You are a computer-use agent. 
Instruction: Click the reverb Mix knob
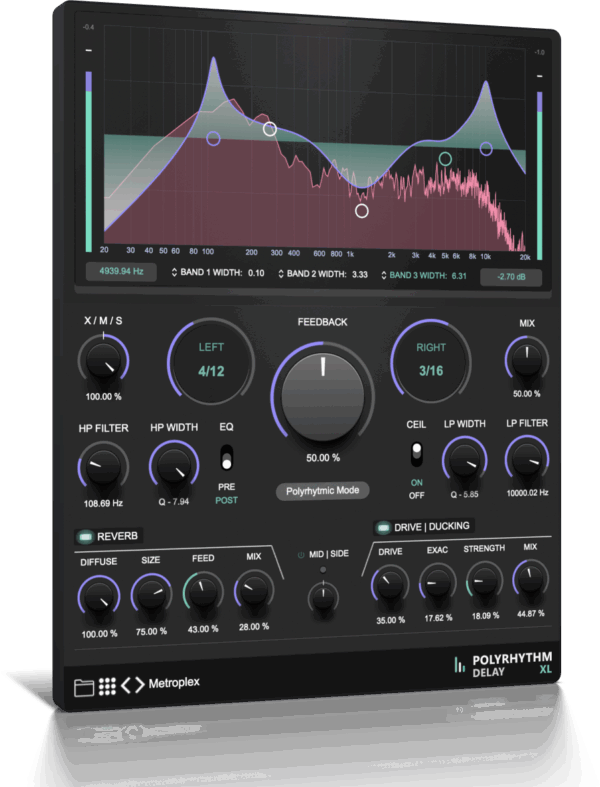coord(254,592)
